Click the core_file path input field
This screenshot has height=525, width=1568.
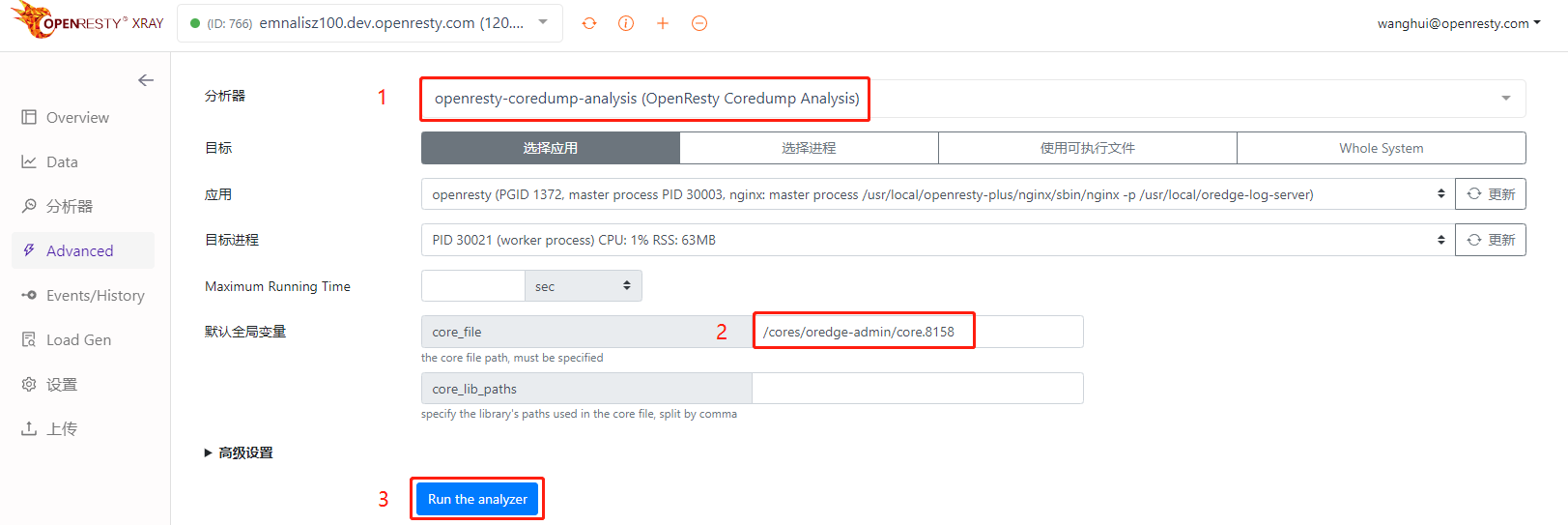918,332
